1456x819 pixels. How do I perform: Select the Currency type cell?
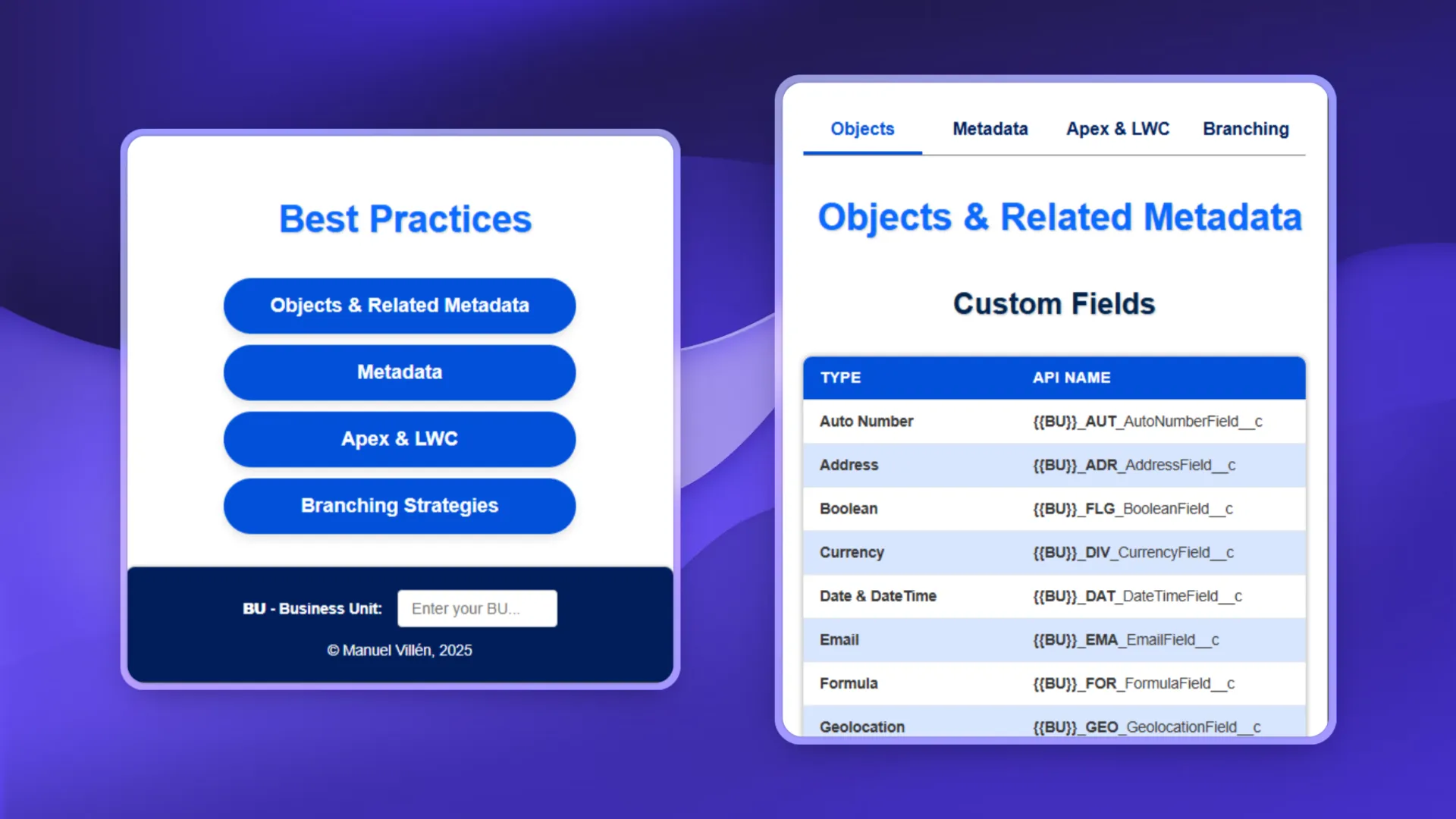click(852, 552)
